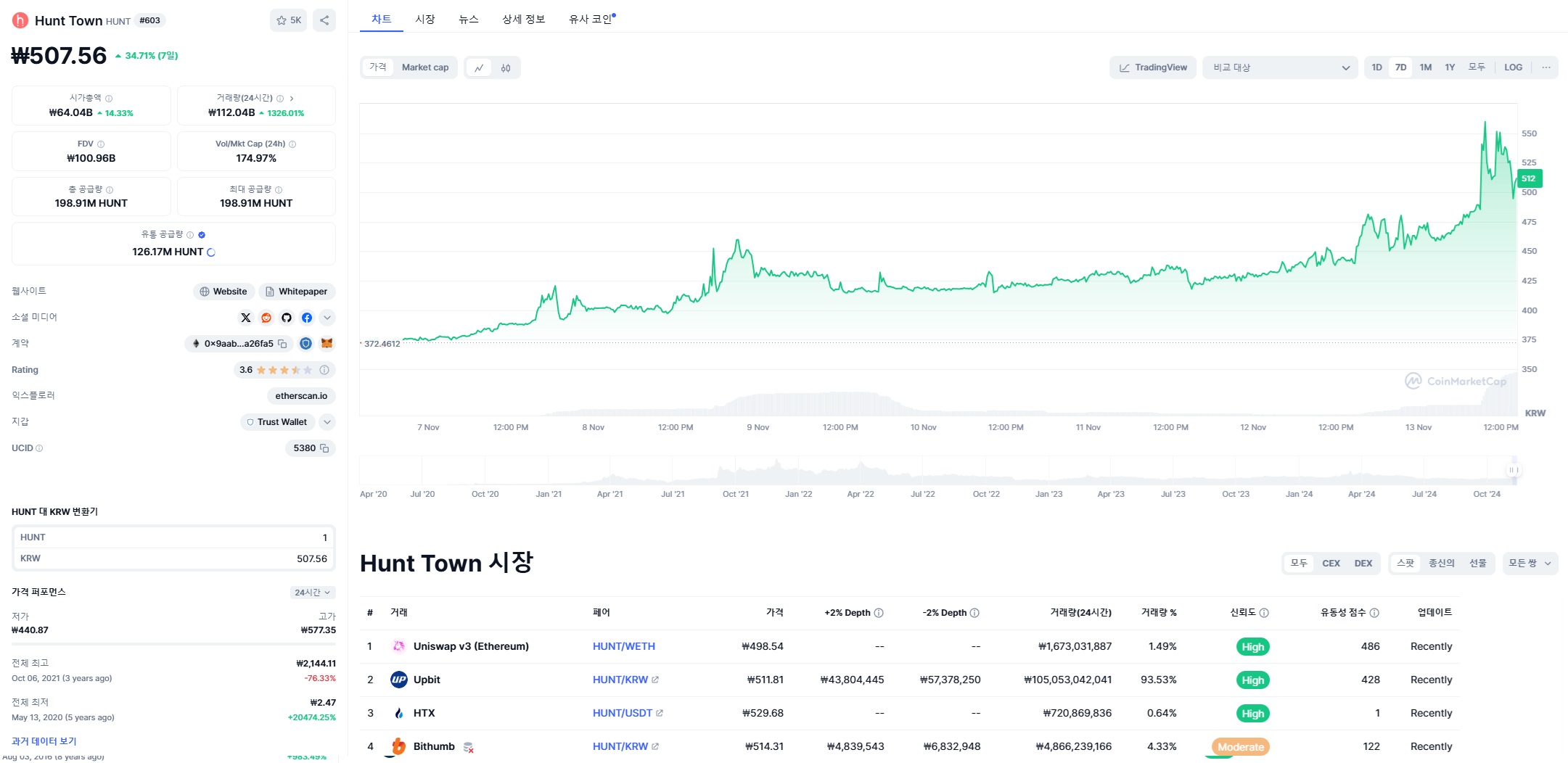Set chart range to 7D

[x=1400, y=67]
